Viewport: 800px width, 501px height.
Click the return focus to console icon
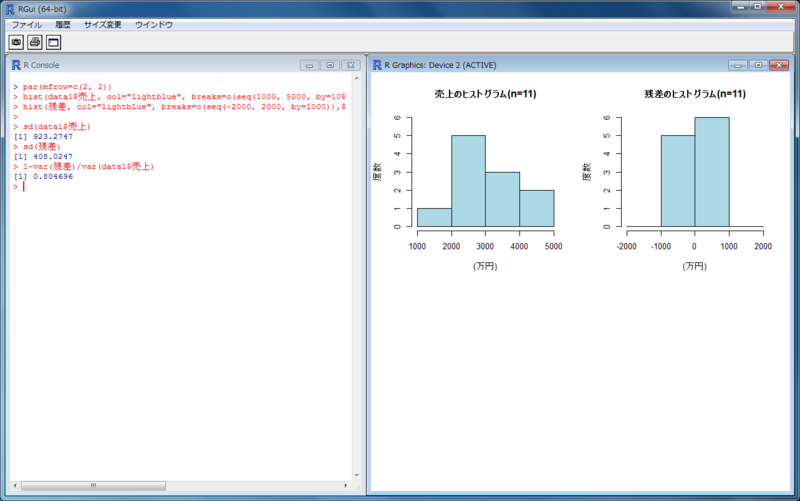(54, 42)
